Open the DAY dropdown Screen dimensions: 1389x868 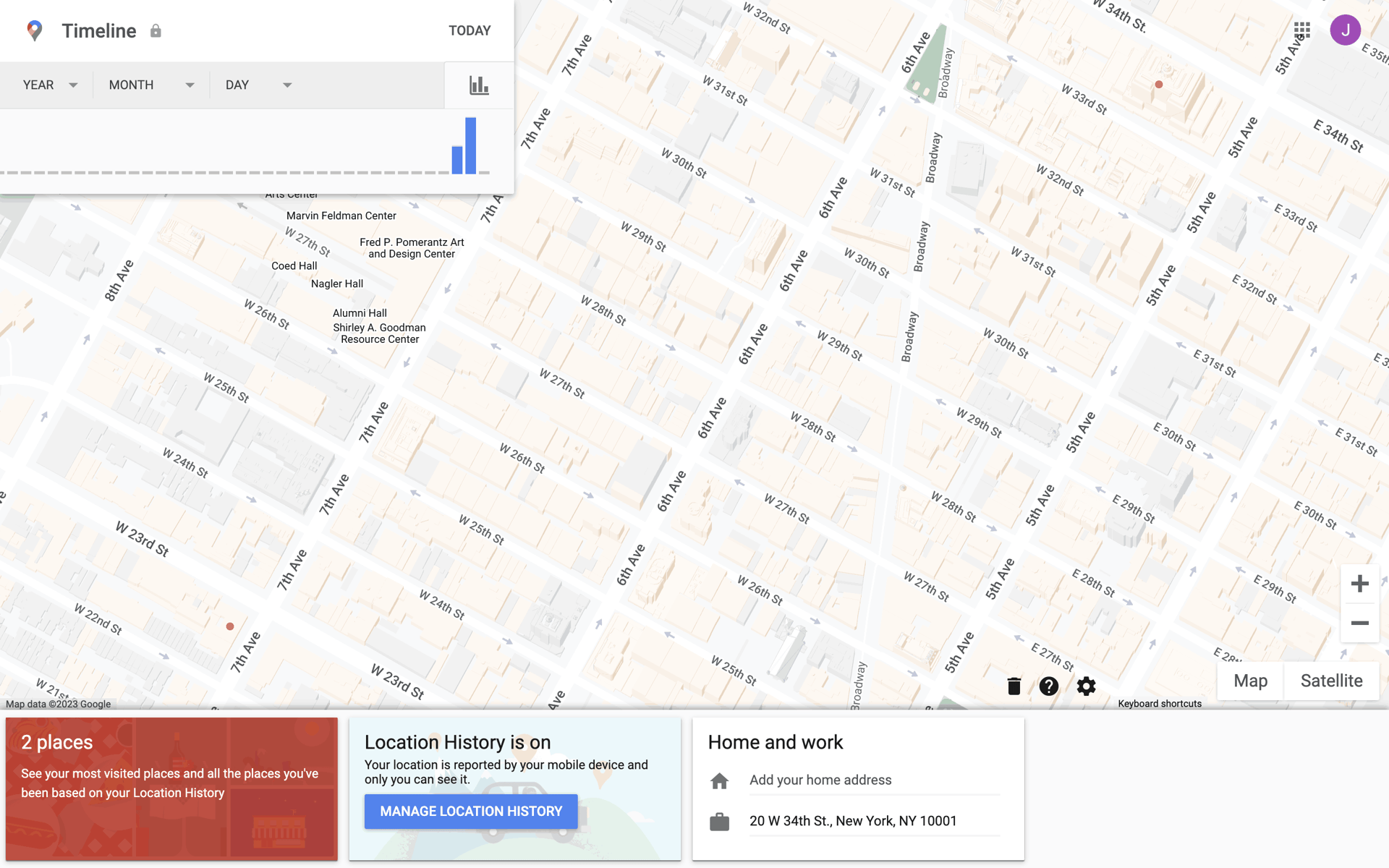coord(258,85)
